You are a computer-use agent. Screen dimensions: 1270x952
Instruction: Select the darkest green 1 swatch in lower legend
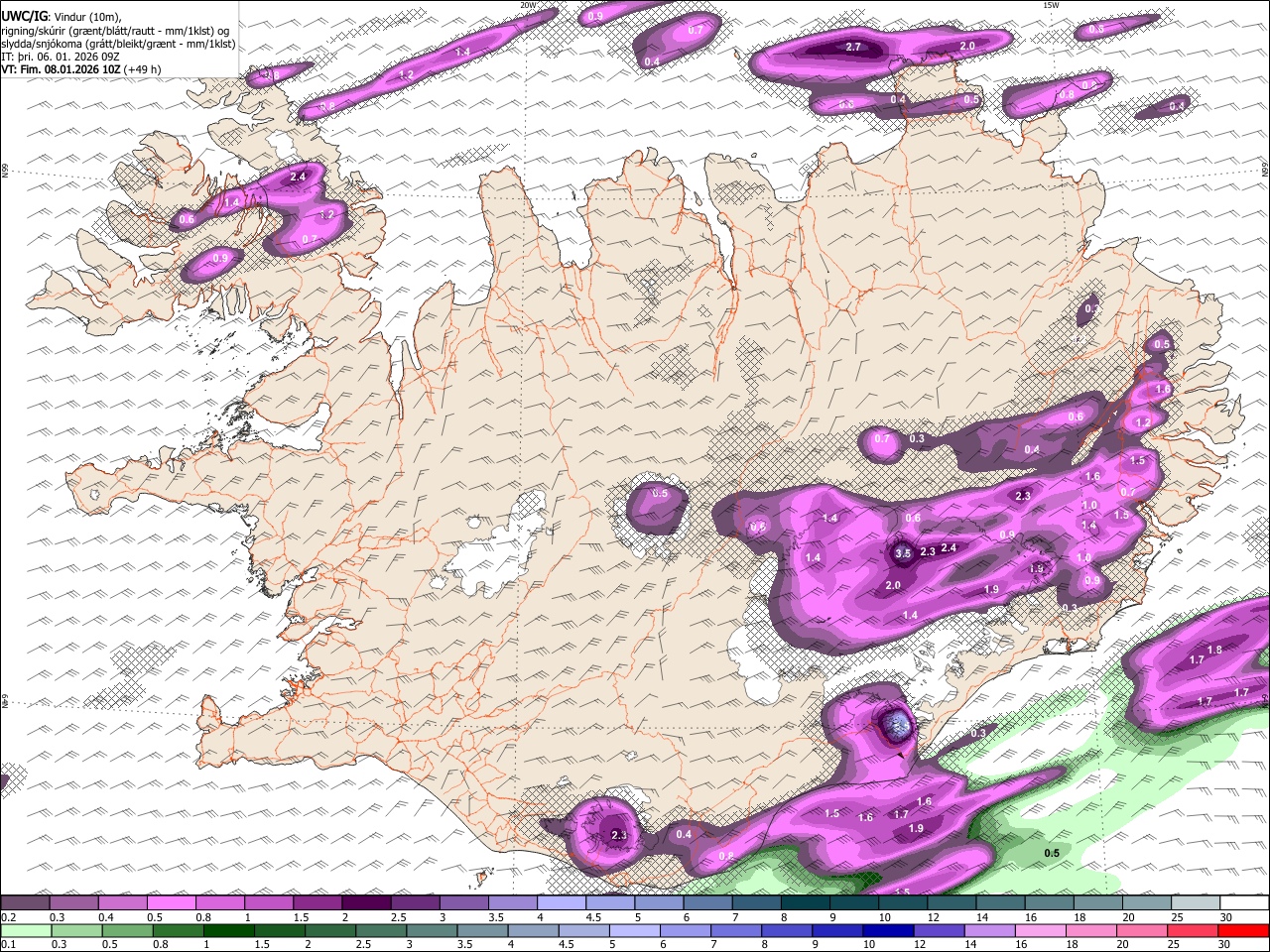point(228,930)
